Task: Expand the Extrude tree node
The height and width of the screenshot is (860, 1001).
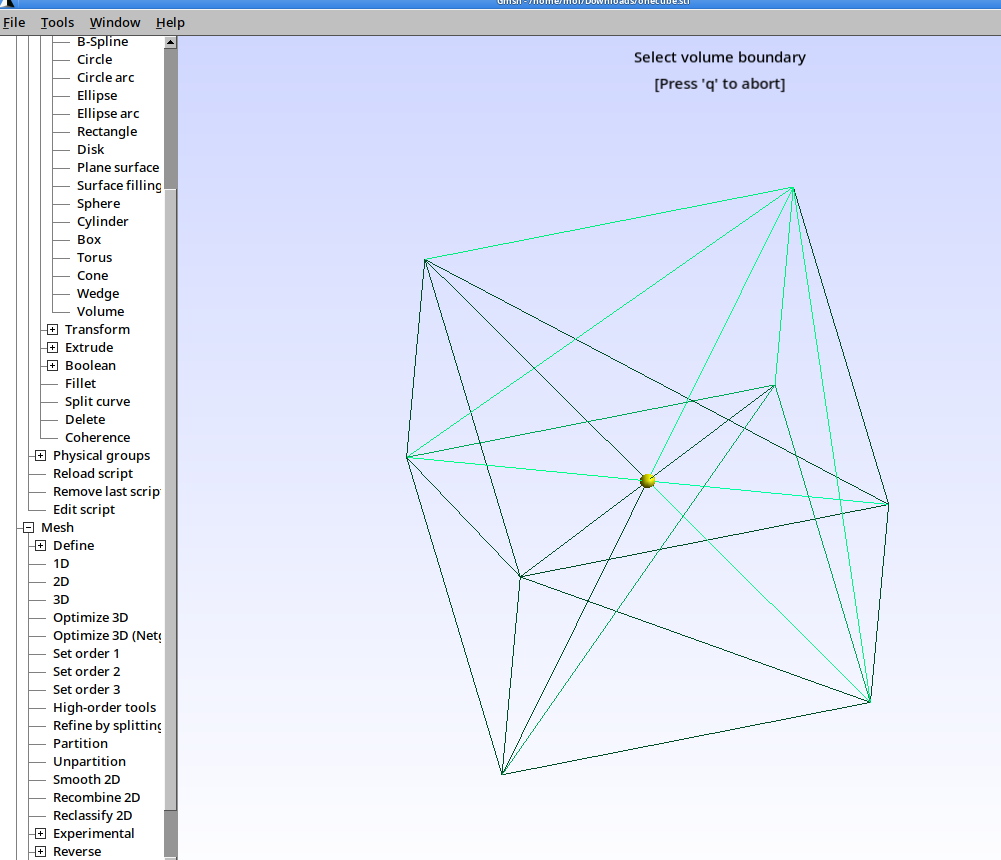Action: click(x=52, y=347)
